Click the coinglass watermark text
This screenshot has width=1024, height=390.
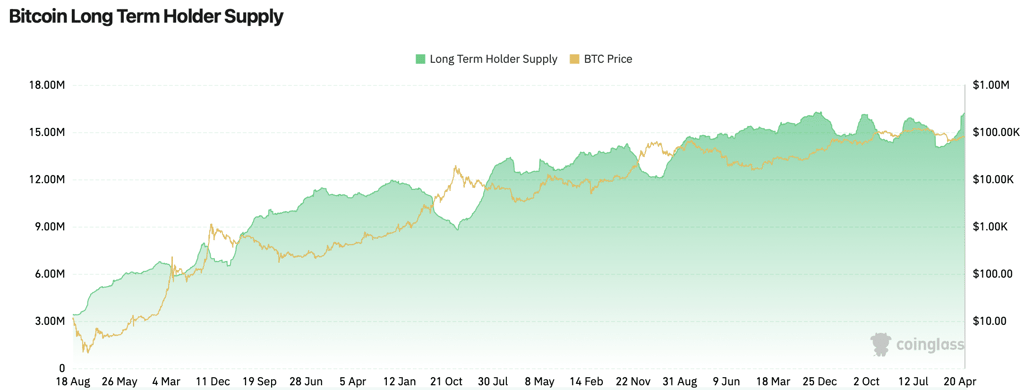(930, 344)
